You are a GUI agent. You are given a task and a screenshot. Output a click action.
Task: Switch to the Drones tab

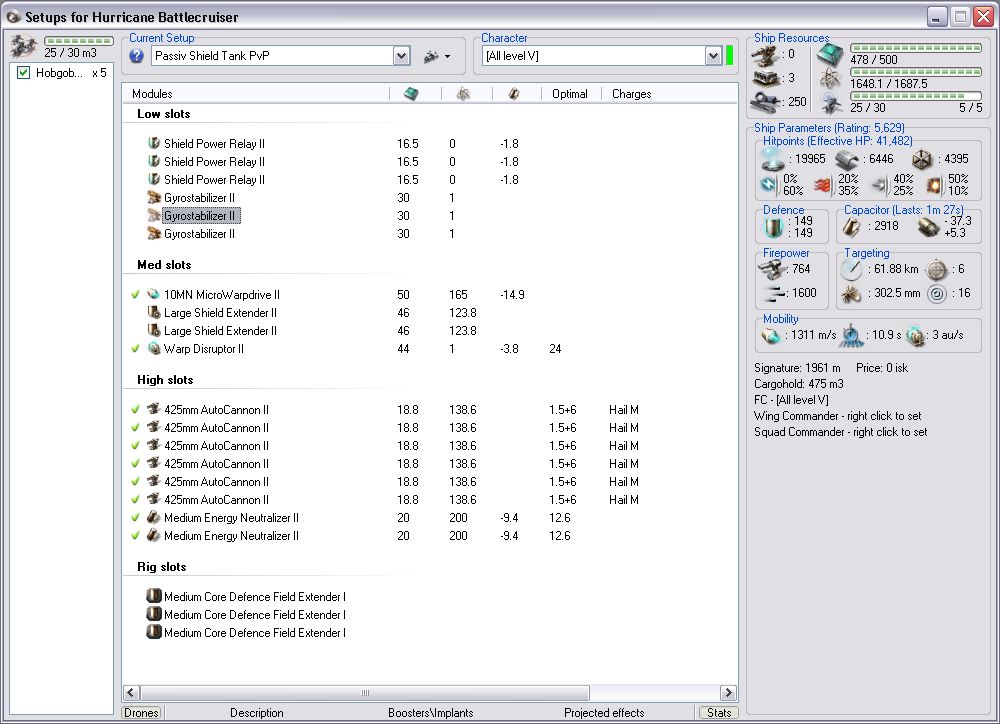142,713
